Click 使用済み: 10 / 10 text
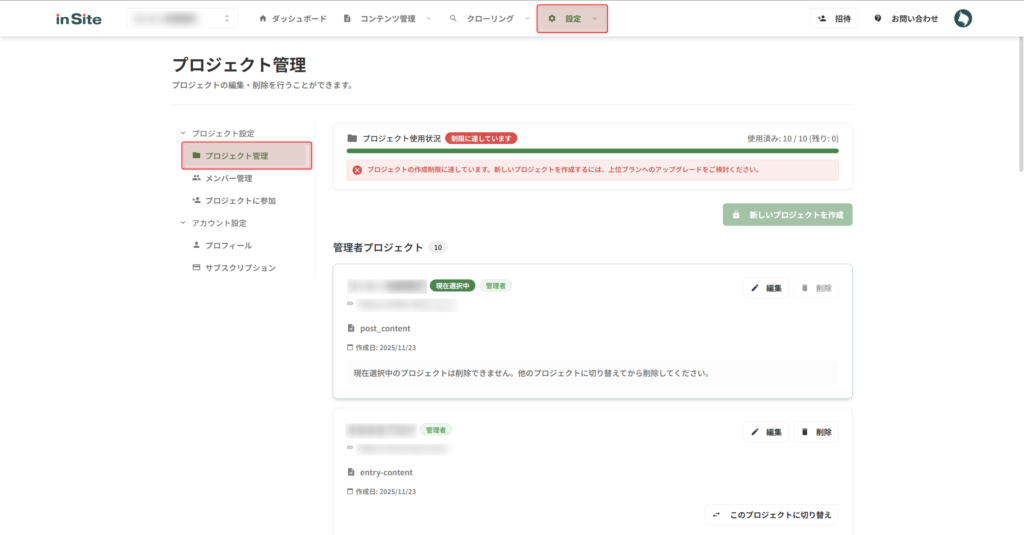1024x535 pixels. point(793,138)
